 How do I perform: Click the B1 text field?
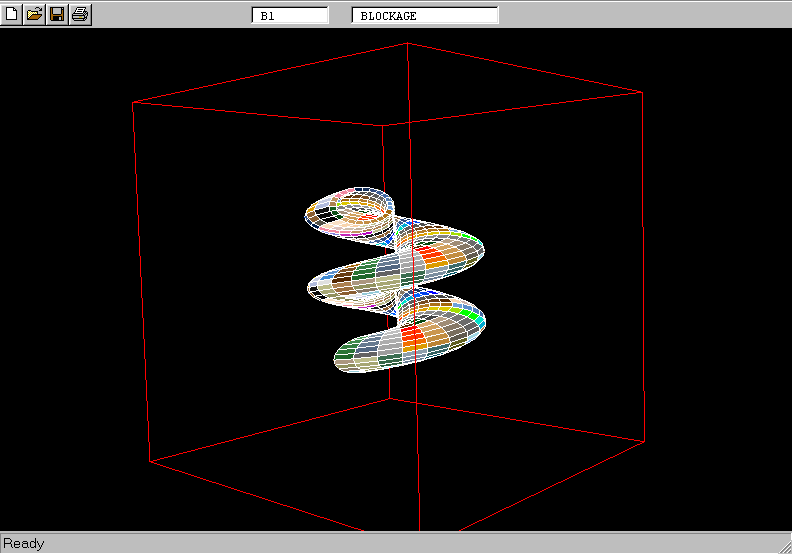click(x=290, y=15)
